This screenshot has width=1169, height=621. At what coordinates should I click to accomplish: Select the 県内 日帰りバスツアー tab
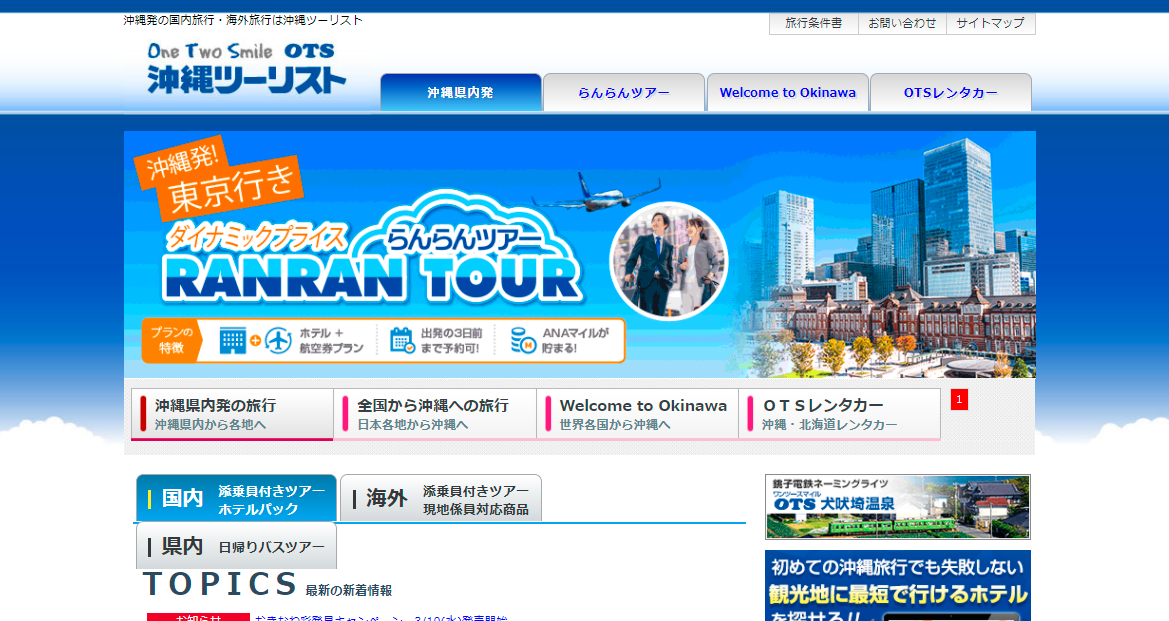pyautogui.click(x=236, y=546)
